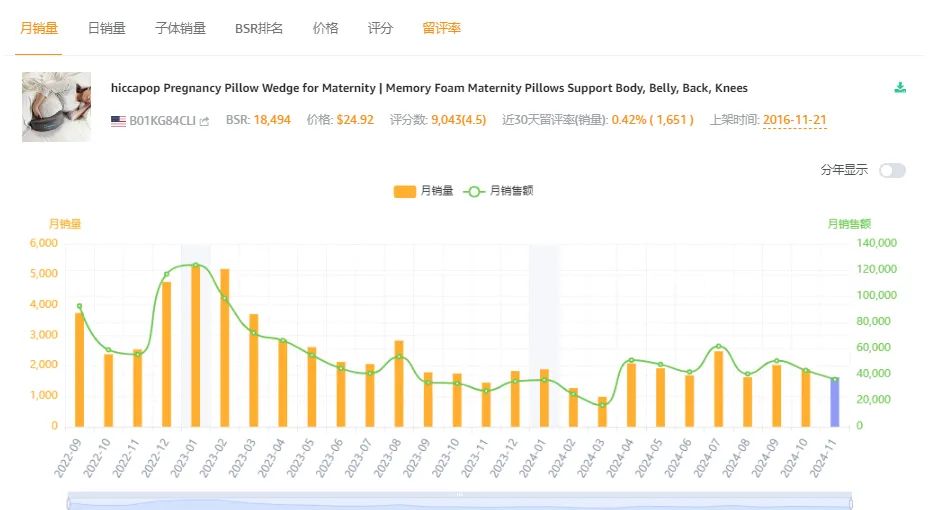
Task: Click the chart time range zoom slider
Action: [460, 501]
